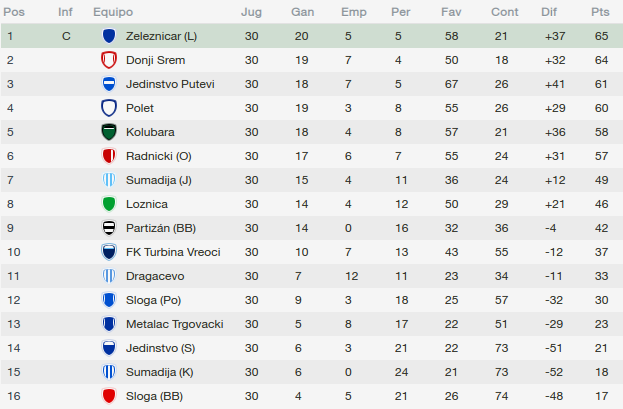Image resolution: width=623 pixels, height=409 pixels.
Task: Select the Radnicki (O) red badge
Action: coord(109,156)
